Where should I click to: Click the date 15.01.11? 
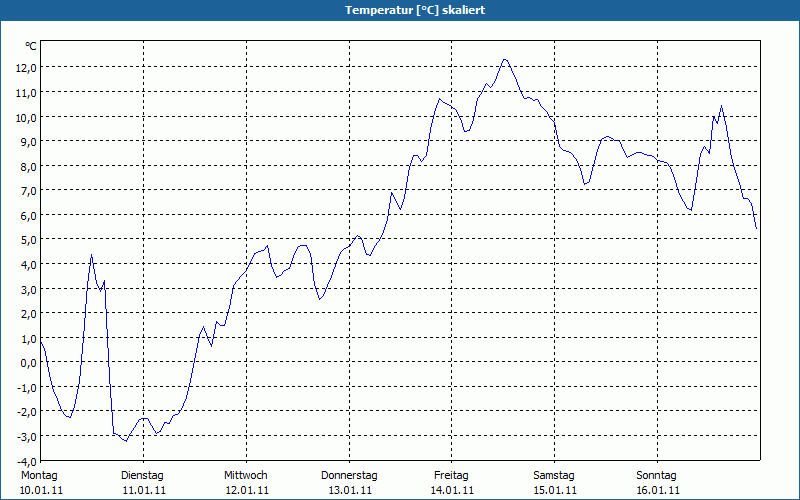point(555,490)
